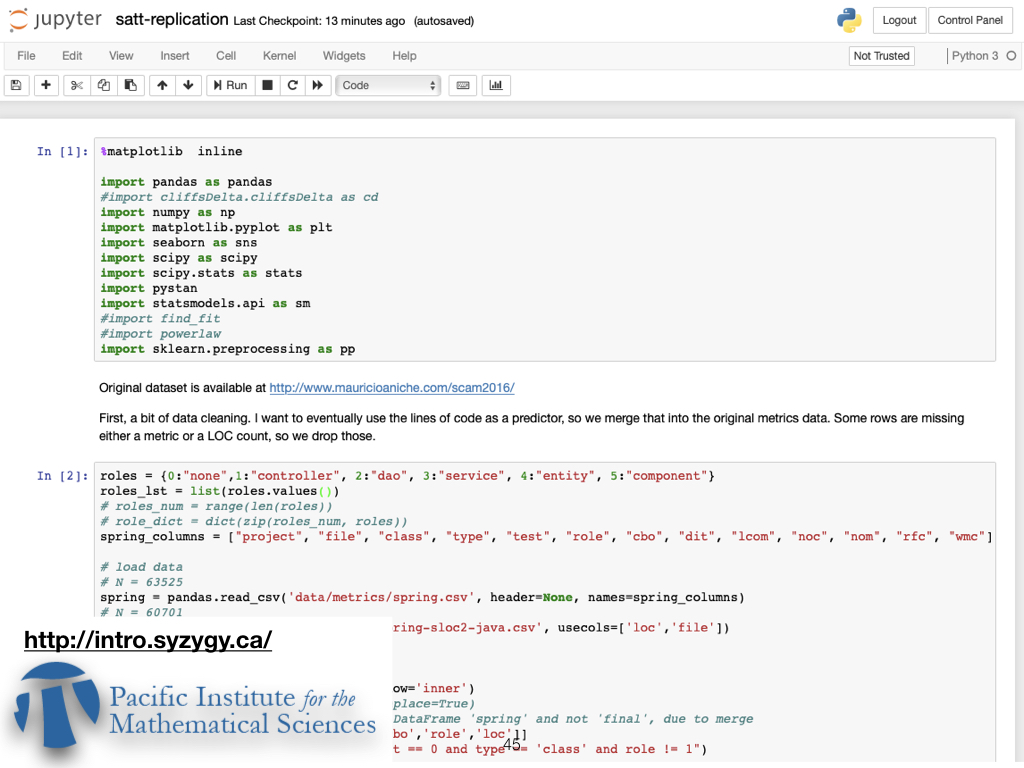Open the Widgets menu

coord(343,56)
